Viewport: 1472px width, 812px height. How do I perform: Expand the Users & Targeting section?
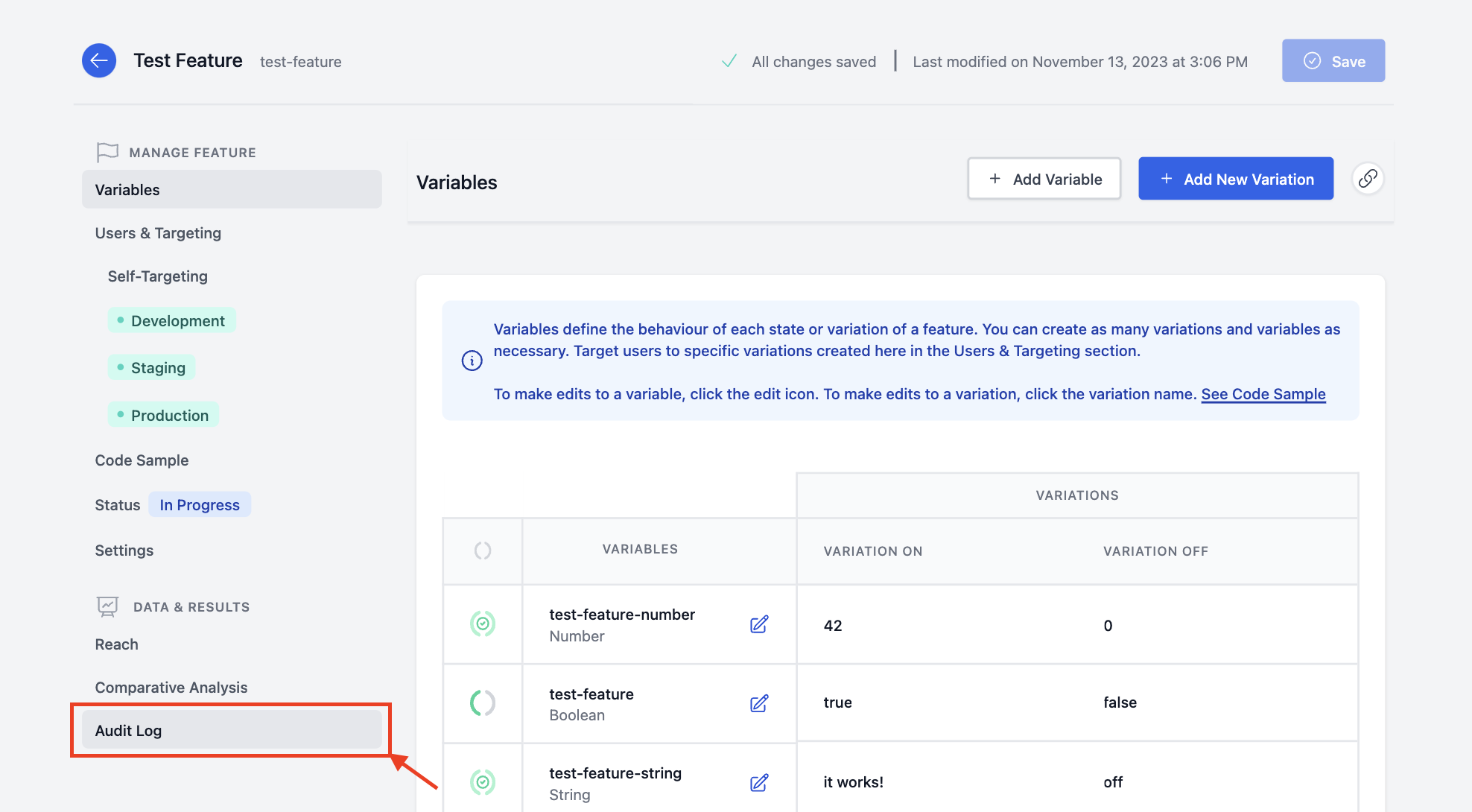tap(158, 233)
